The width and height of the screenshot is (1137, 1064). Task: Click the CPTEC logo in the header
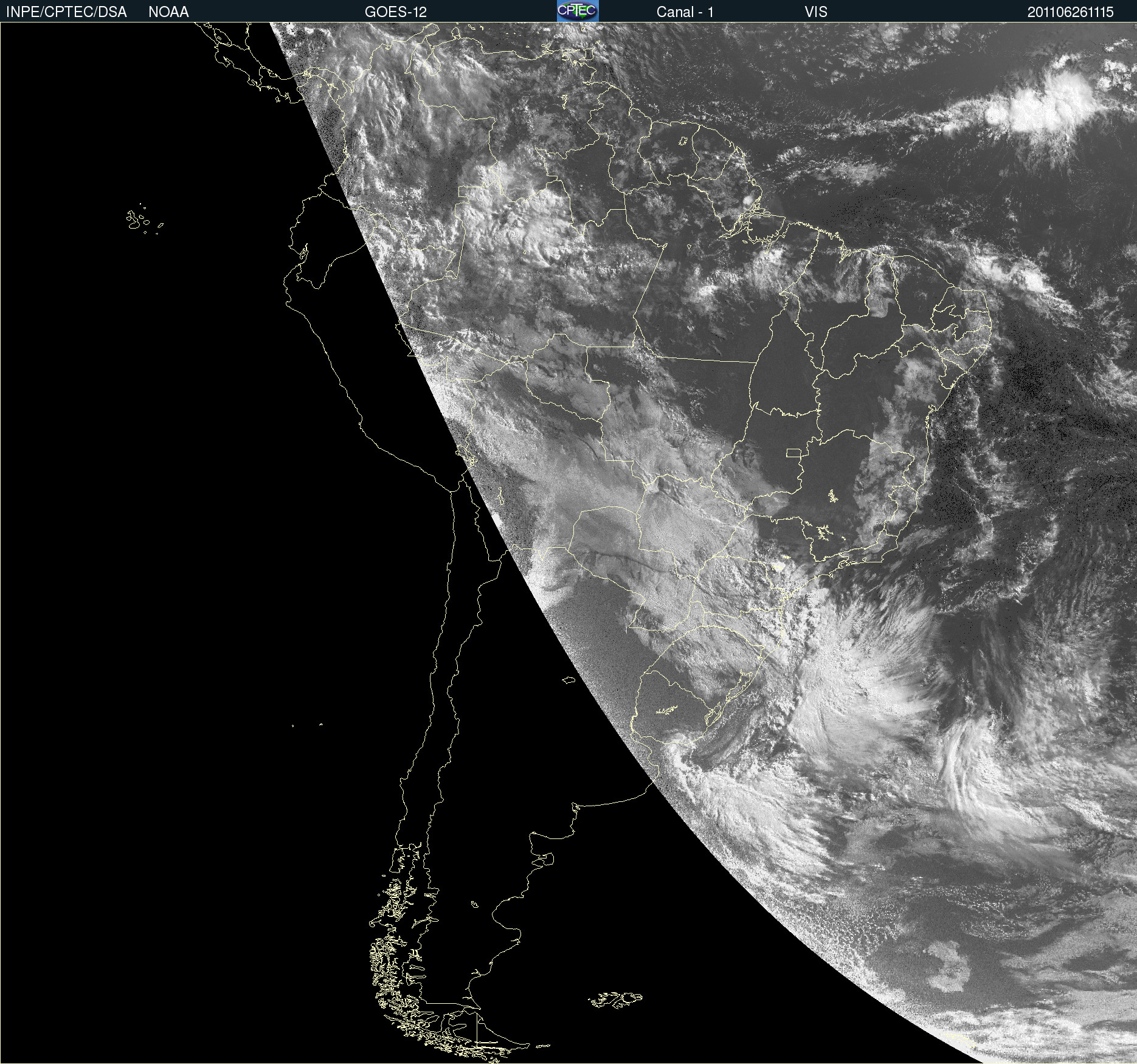click(578, 11)
